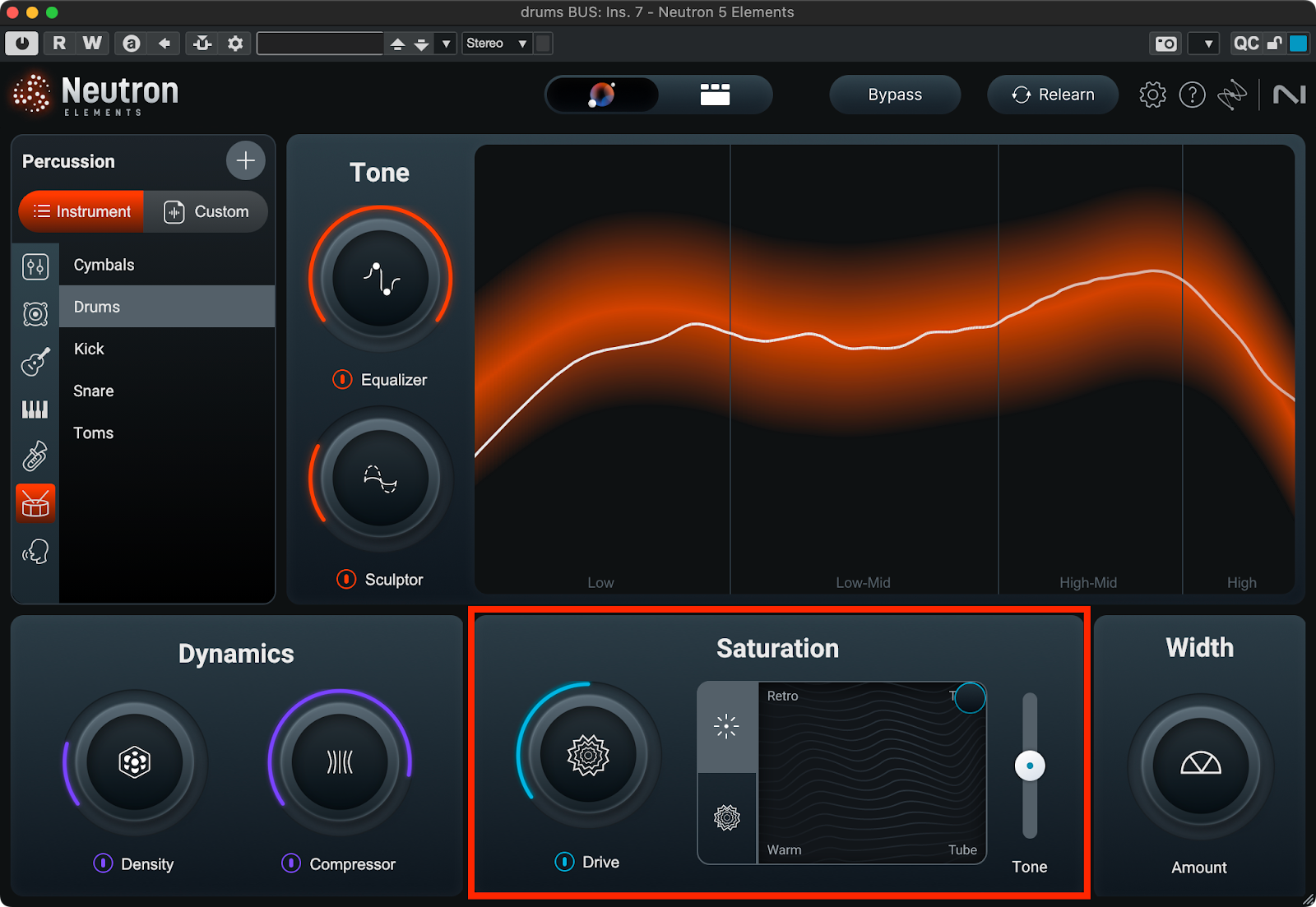
Task: Select the brass trumpet category icon
Action: pos(35,456)
